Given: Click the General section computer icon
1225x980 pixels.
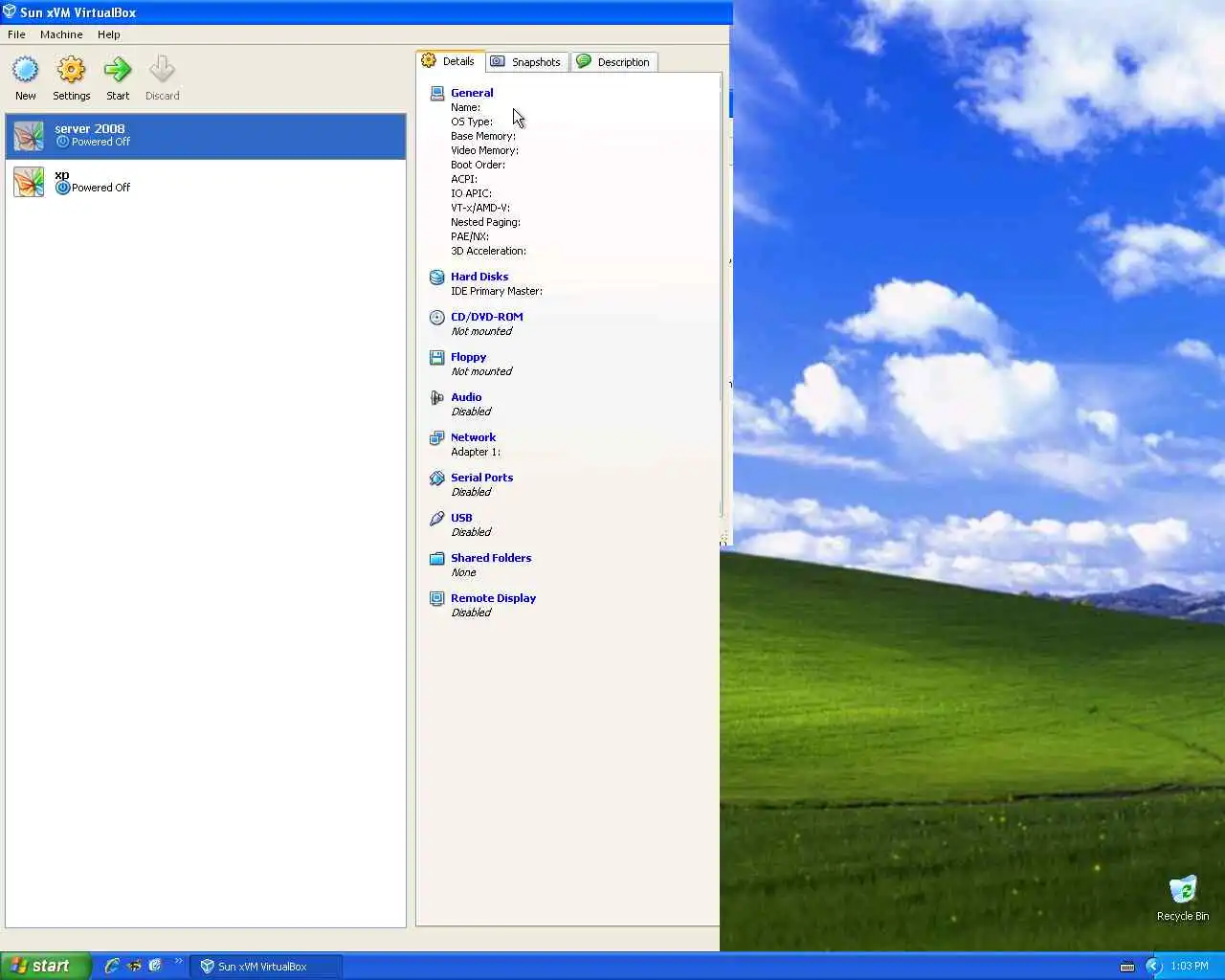Looking at the screenshot, I should 437,93.
